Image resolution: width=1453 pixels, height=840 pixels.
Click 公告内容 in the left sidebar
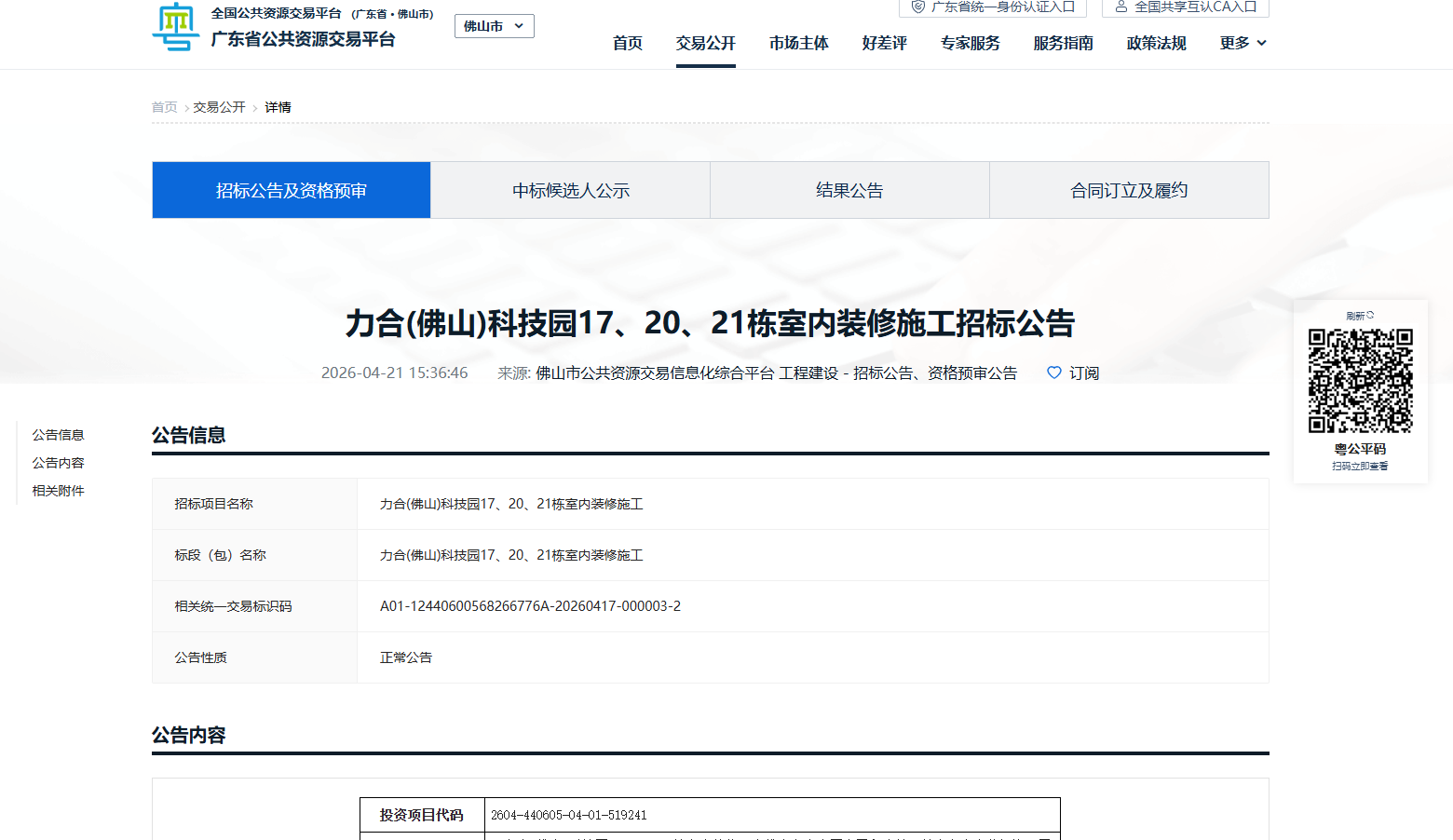[x=58, y=462]
